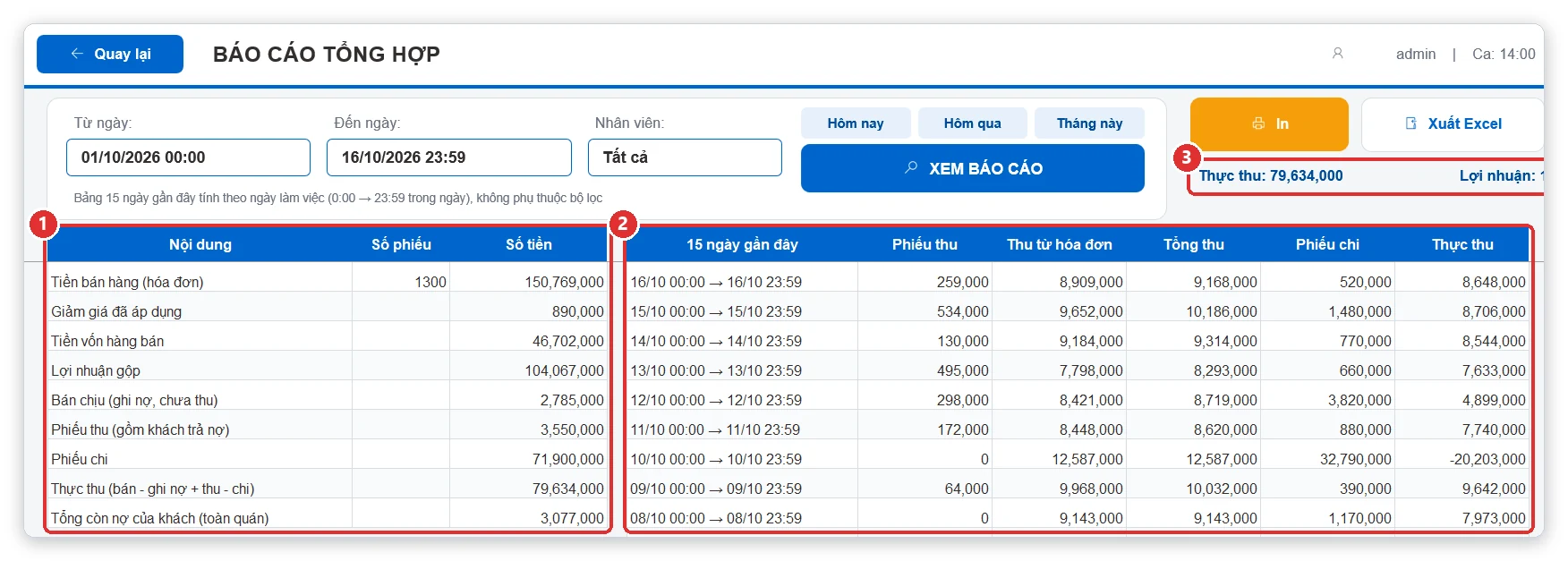Click the 150,769,000 sales amount

pos(564,282)
